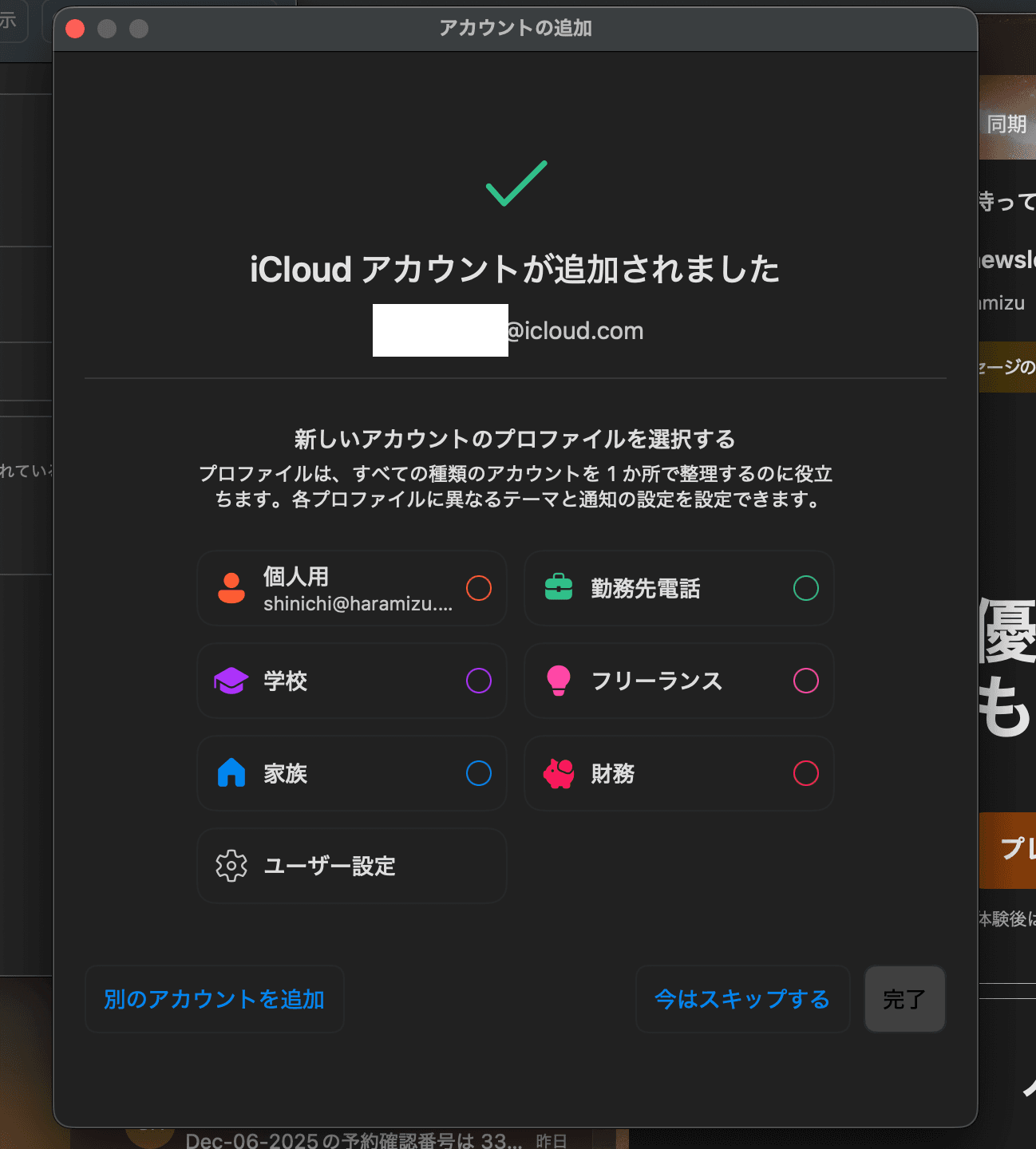Click the 完了 button

pos(904,999)
